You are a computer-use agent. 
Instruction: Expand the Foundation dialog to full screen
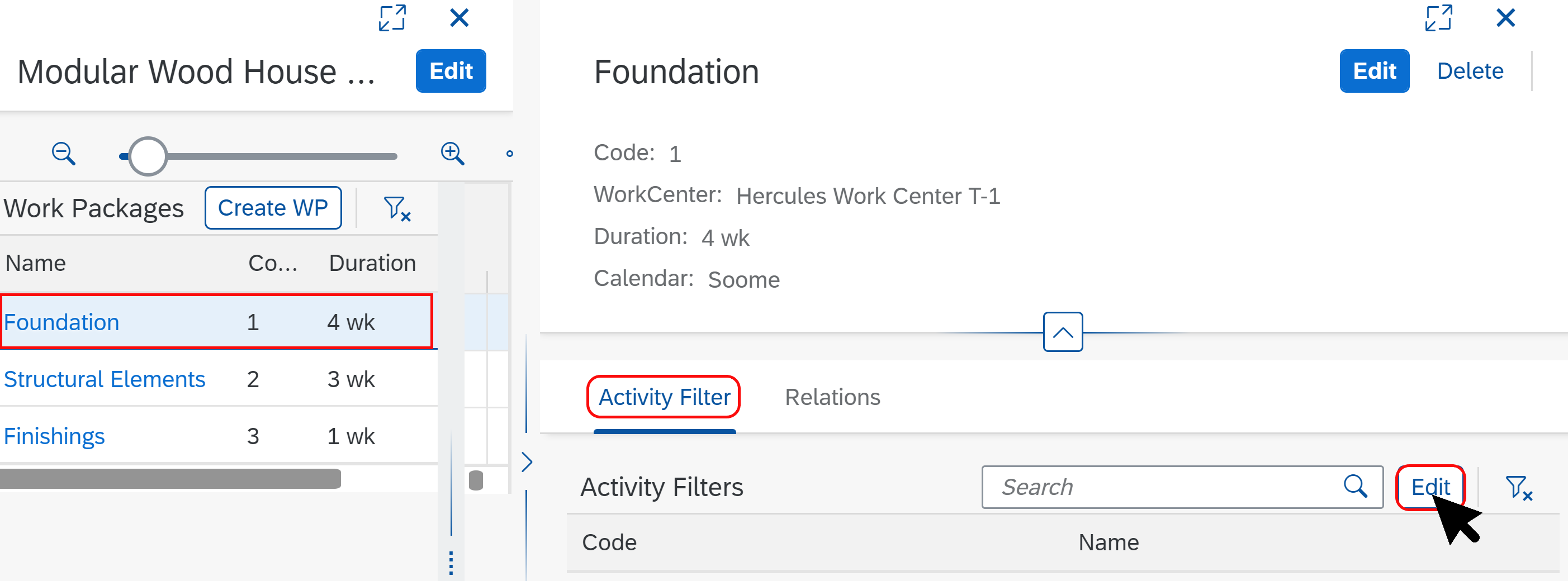pyautogui.click(x=1439, y=19)
